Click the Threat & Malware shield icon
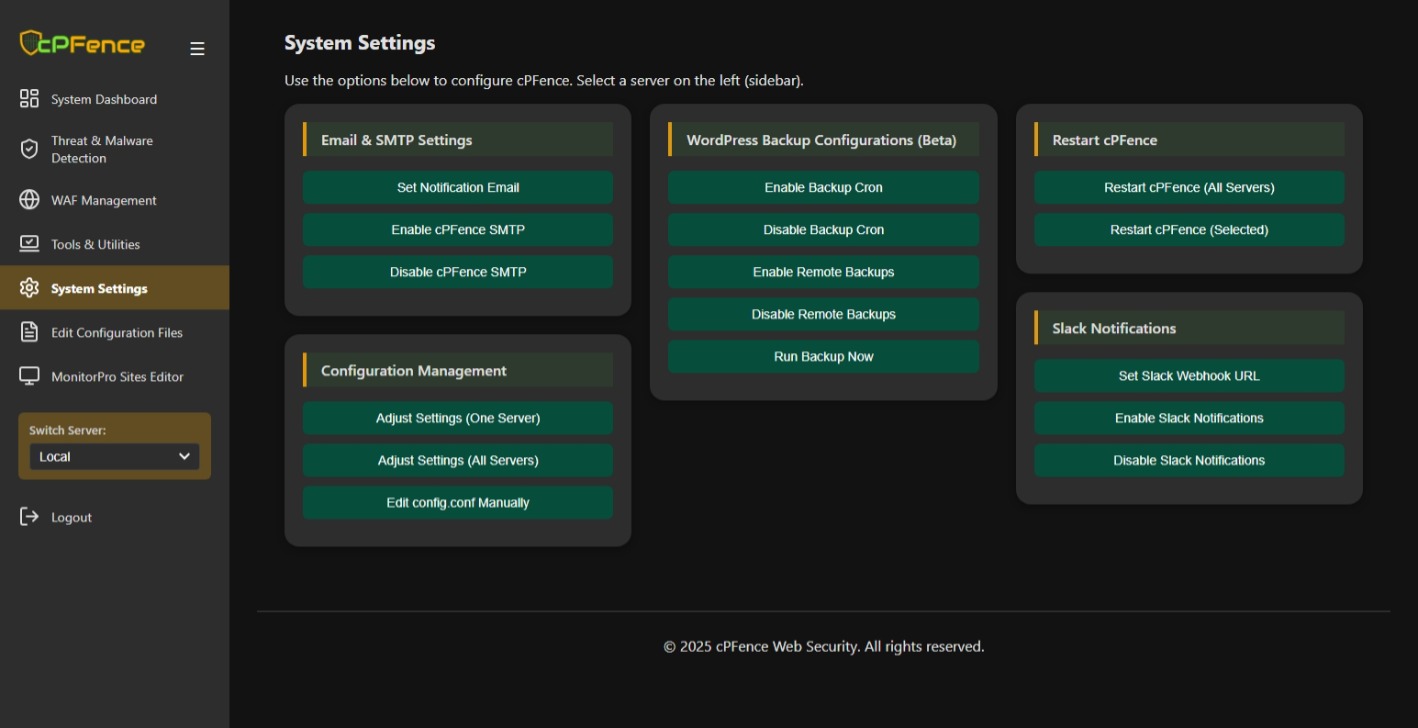This screenshot has width=1418, height=728. click(x=29, y=149)
